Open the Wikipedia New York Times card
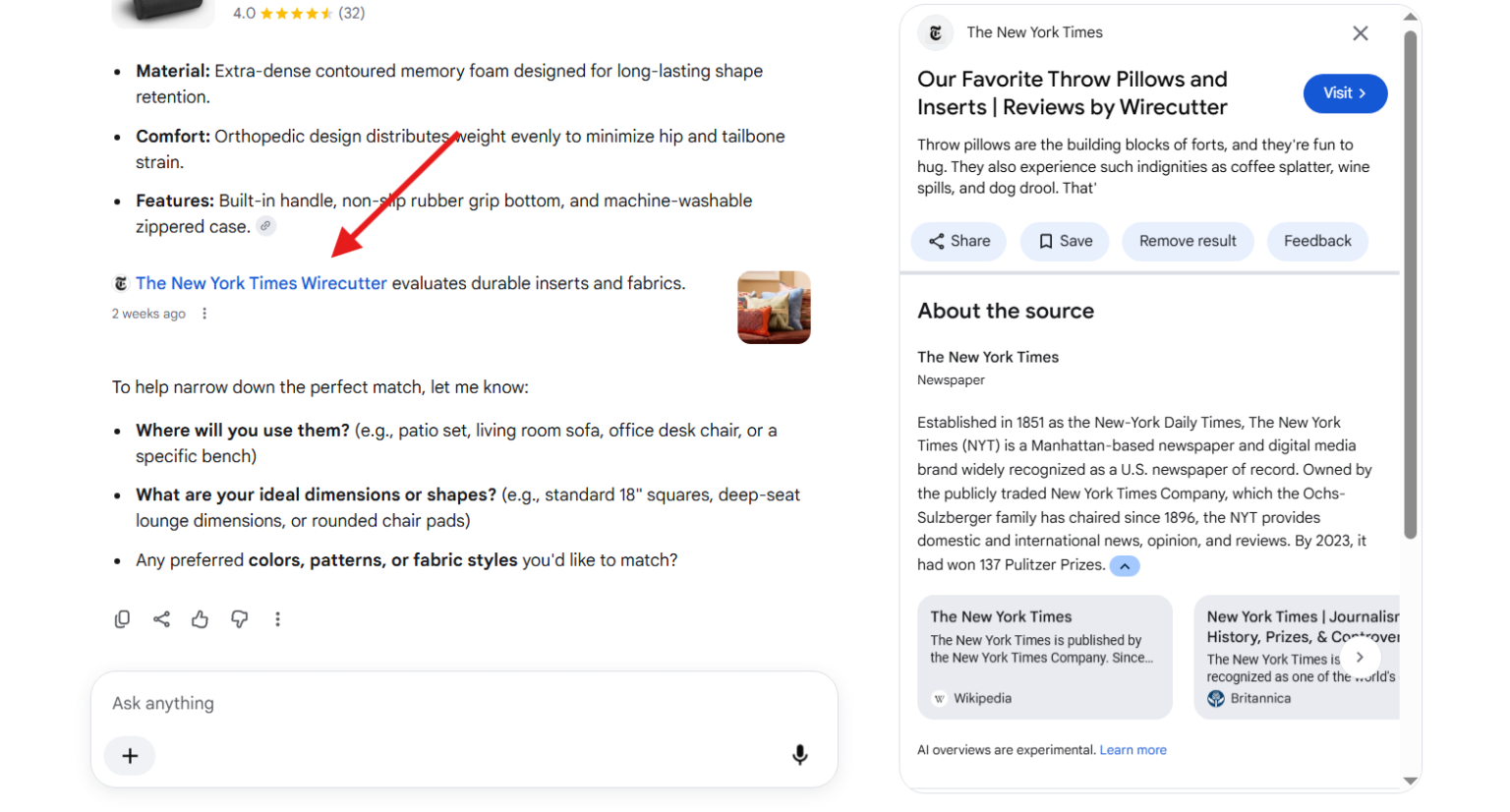The image size is (1510, 812). tap(1045, 658)
